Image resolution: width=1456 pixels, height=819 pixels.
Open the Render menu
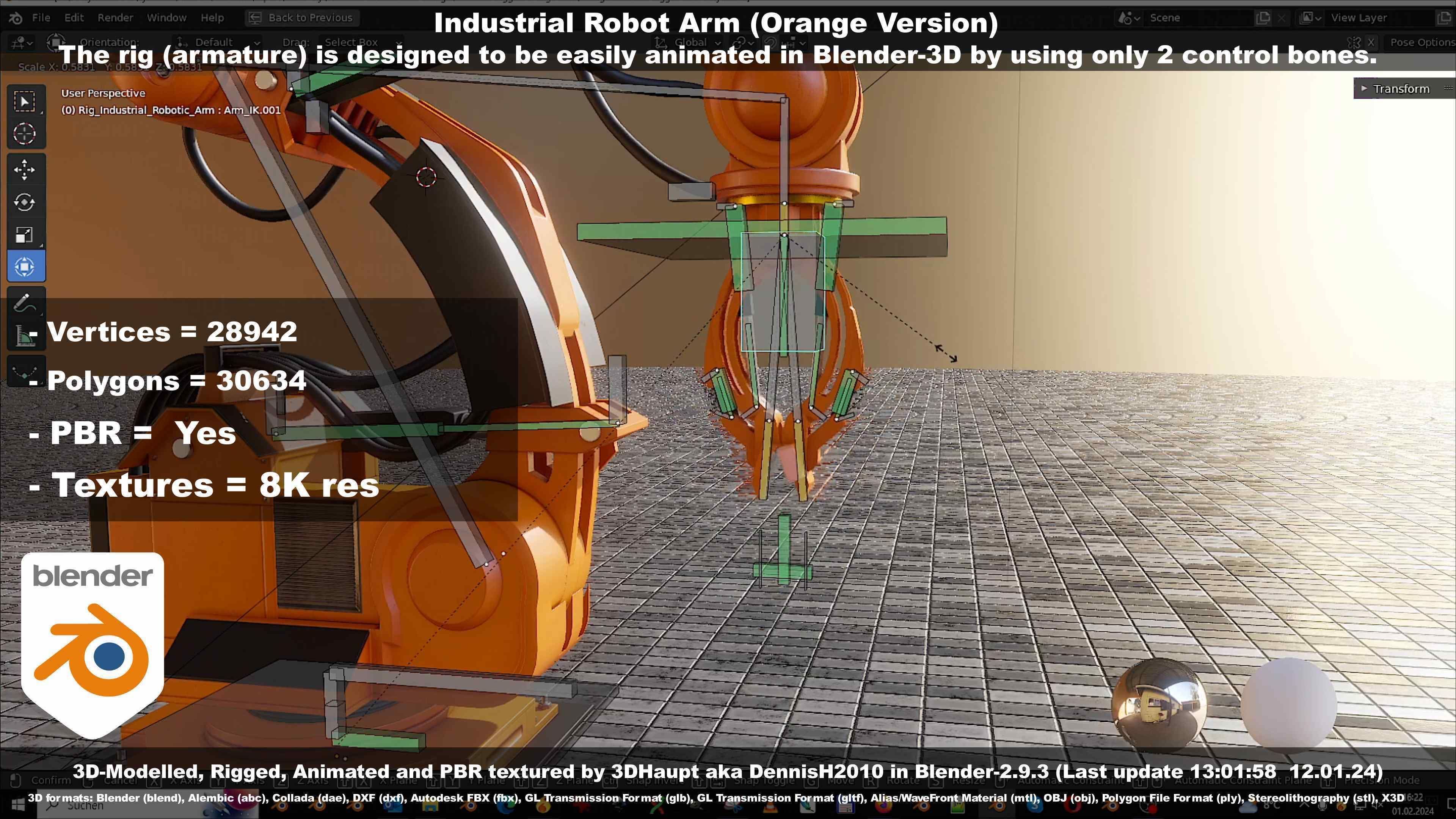point(115,17)
